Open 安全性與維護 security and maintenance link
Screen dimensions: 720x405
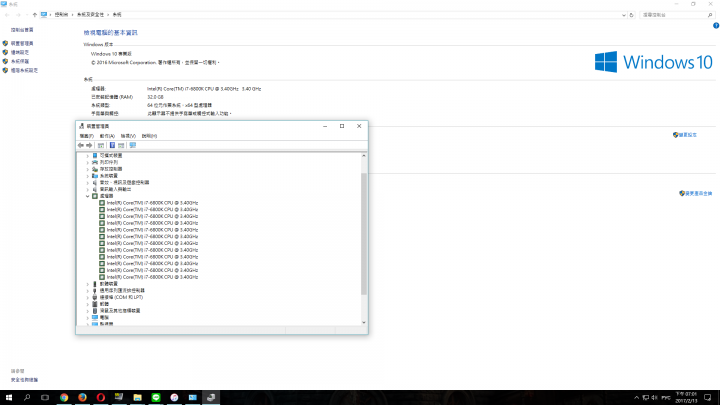point(24,380)
